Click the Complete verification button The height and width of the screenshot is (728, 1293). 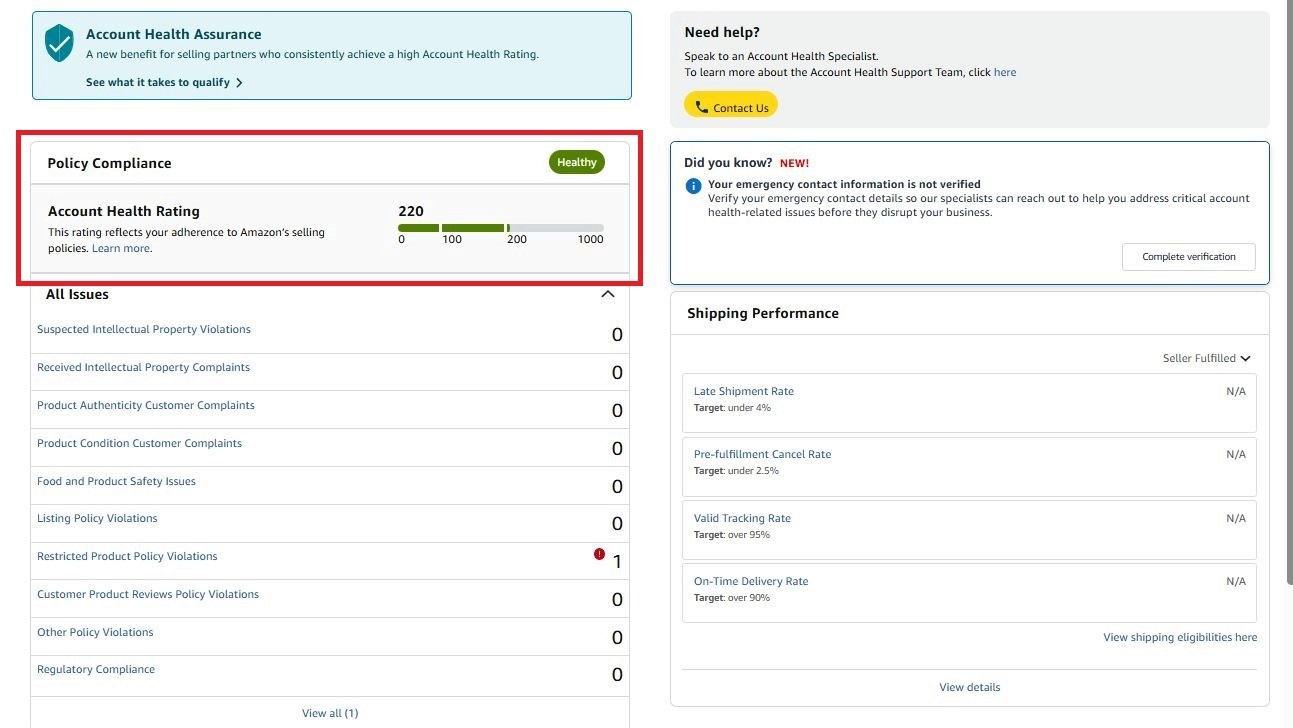pyautogui.click(x=1188, y=256)
